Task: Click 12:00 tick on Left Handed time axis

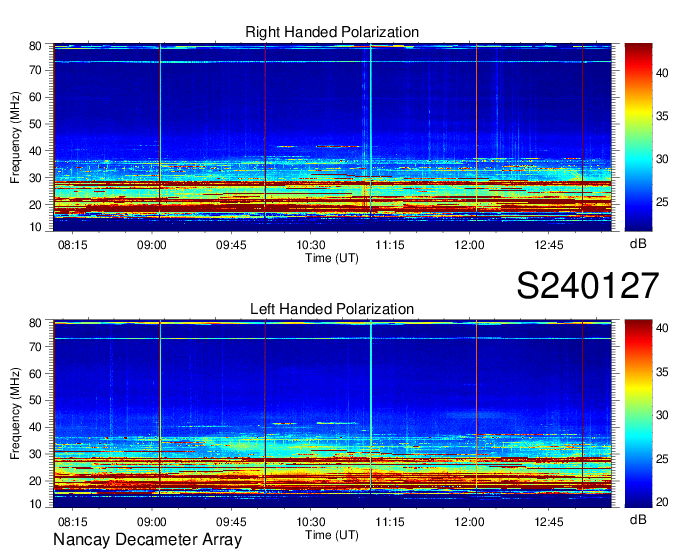Action: click(469, 522)
